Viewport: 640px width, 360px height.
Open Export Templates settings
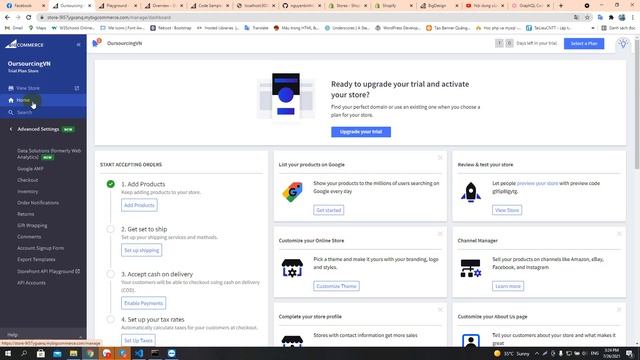pos(36,260)
